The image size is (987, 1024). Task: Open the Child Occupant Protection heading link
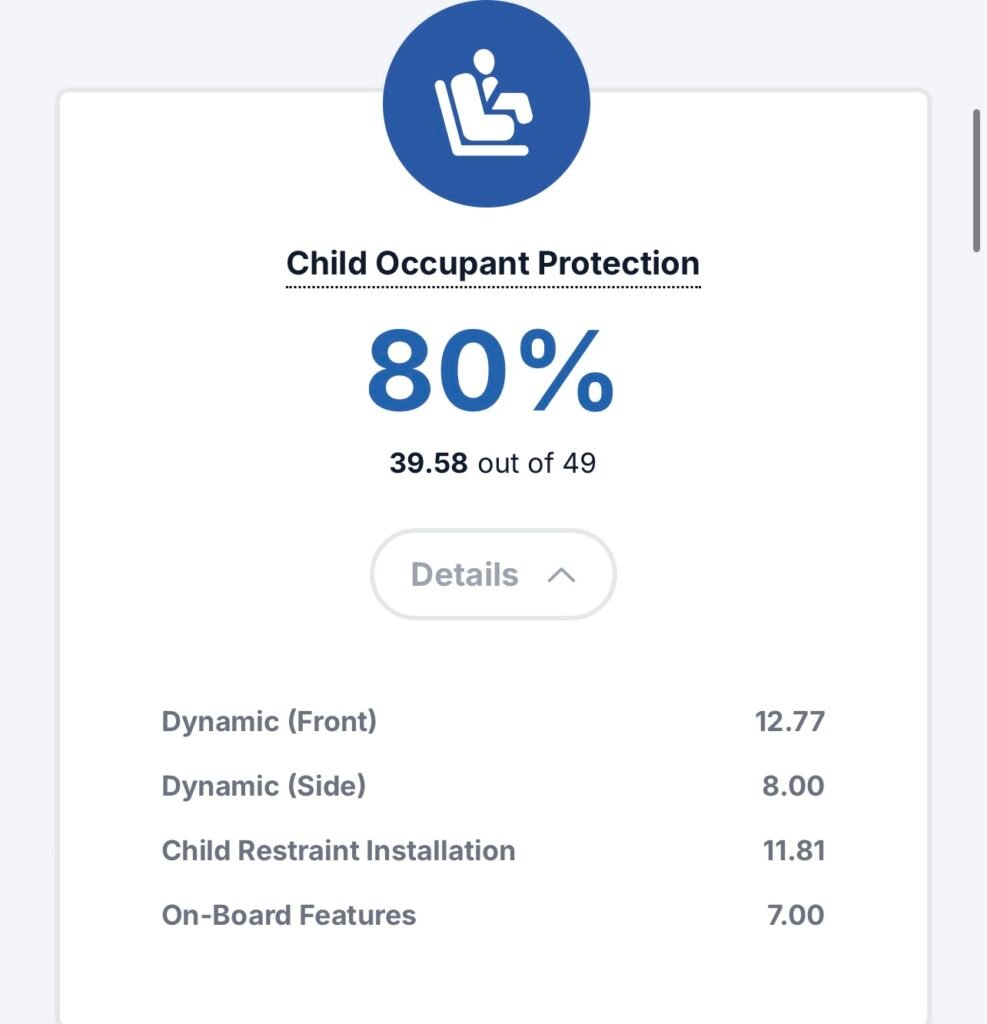493,264
